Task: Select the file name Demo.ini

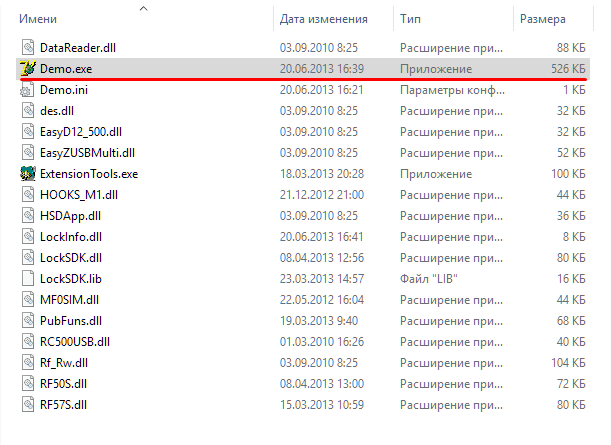Action: 64,90
